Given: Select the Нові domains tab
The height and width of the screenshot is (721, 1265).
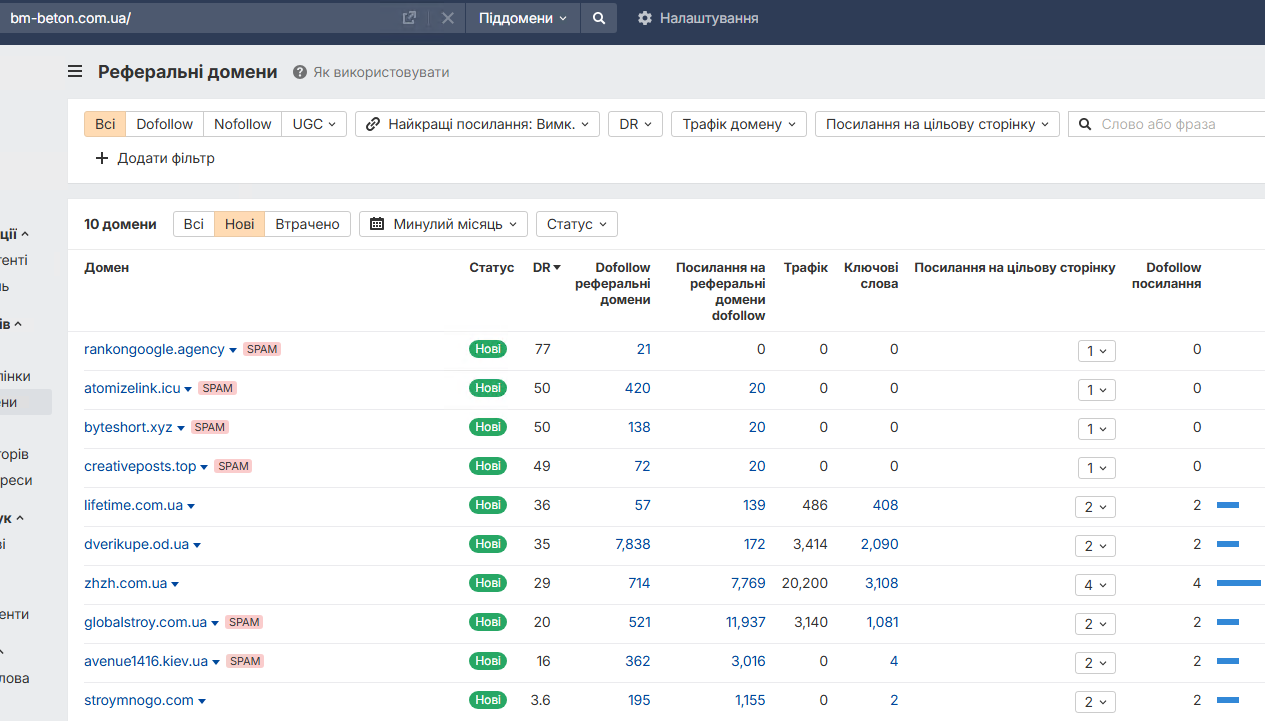Looking at the screenshot, I should pos(240,224).
